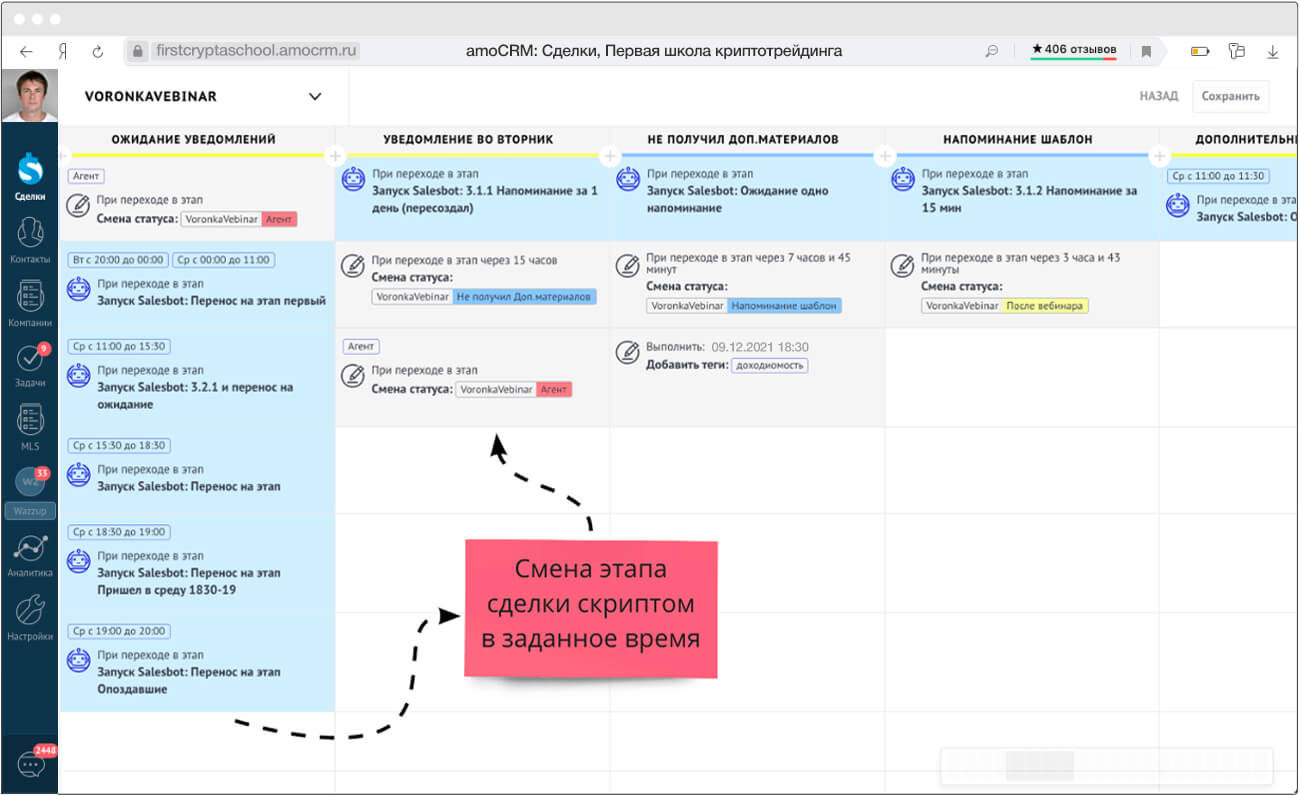Open Salesbot 3.1.1 Напоминание за 1 день trigger
The width and height of the screenshot is (1300, 796).
click(472, 198)
